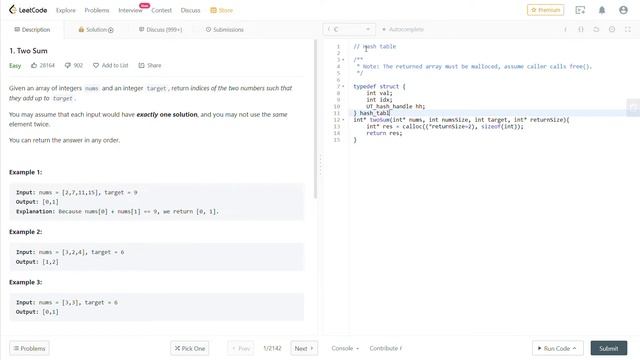640x360 pixels.
Task: Open the Explore menu
Action: (x=66, y=10)
